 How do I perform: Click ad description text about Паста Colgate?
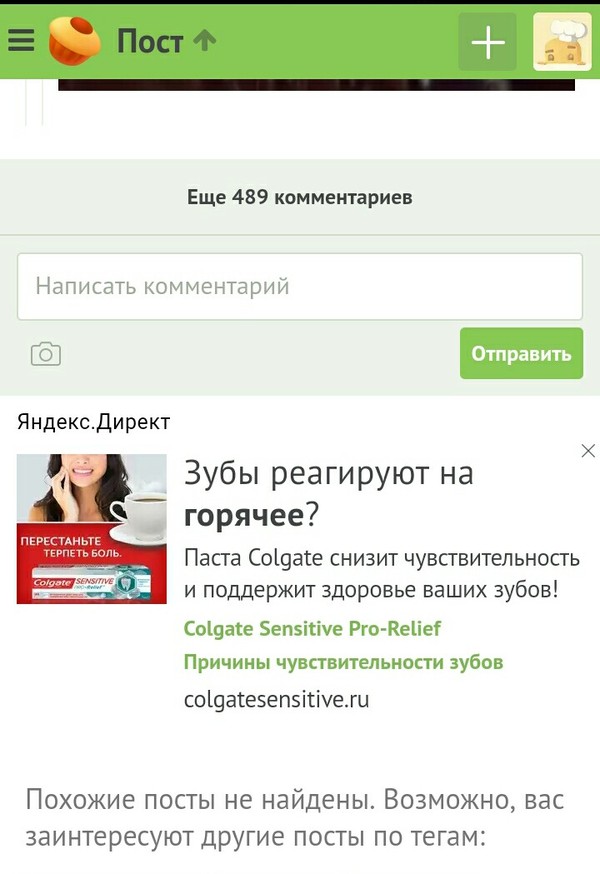382,574
